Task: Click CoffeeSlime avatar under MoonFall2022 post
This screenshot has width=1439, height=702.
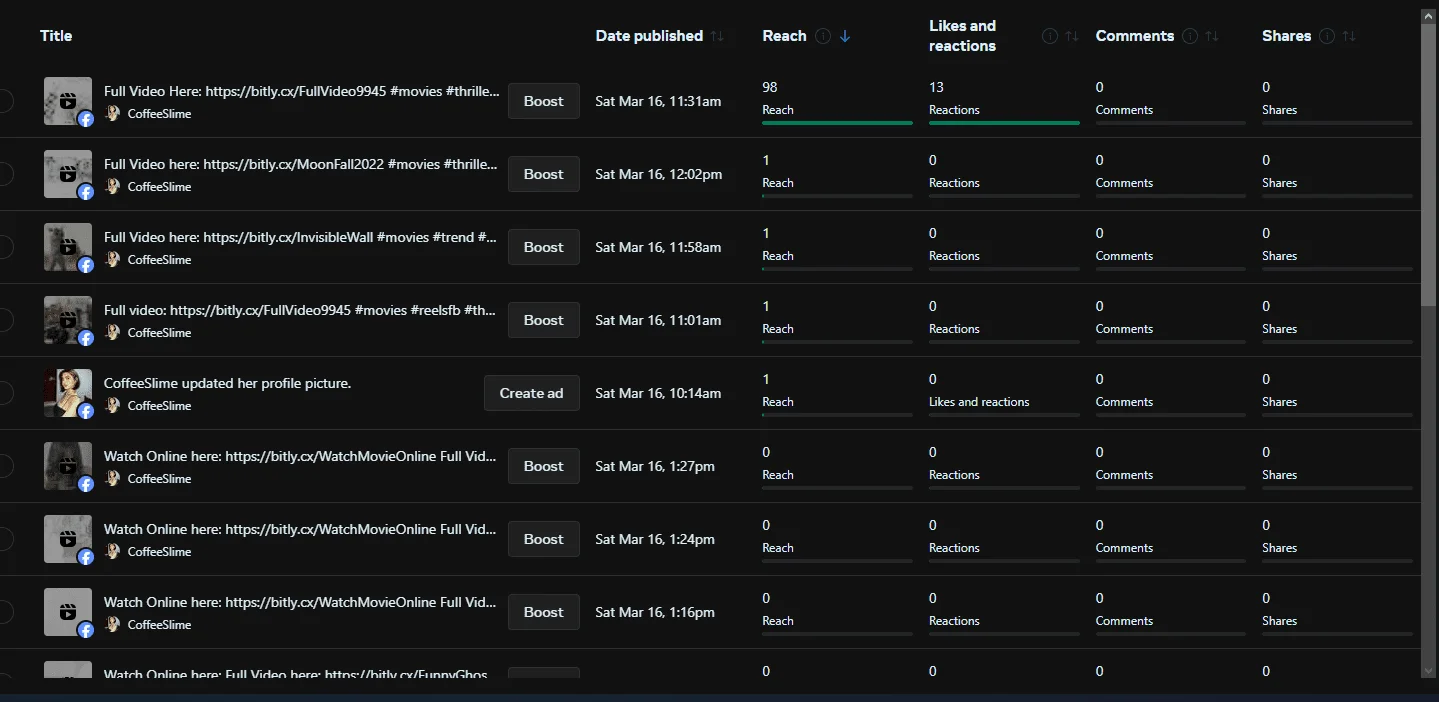Action: click(113, 186)
